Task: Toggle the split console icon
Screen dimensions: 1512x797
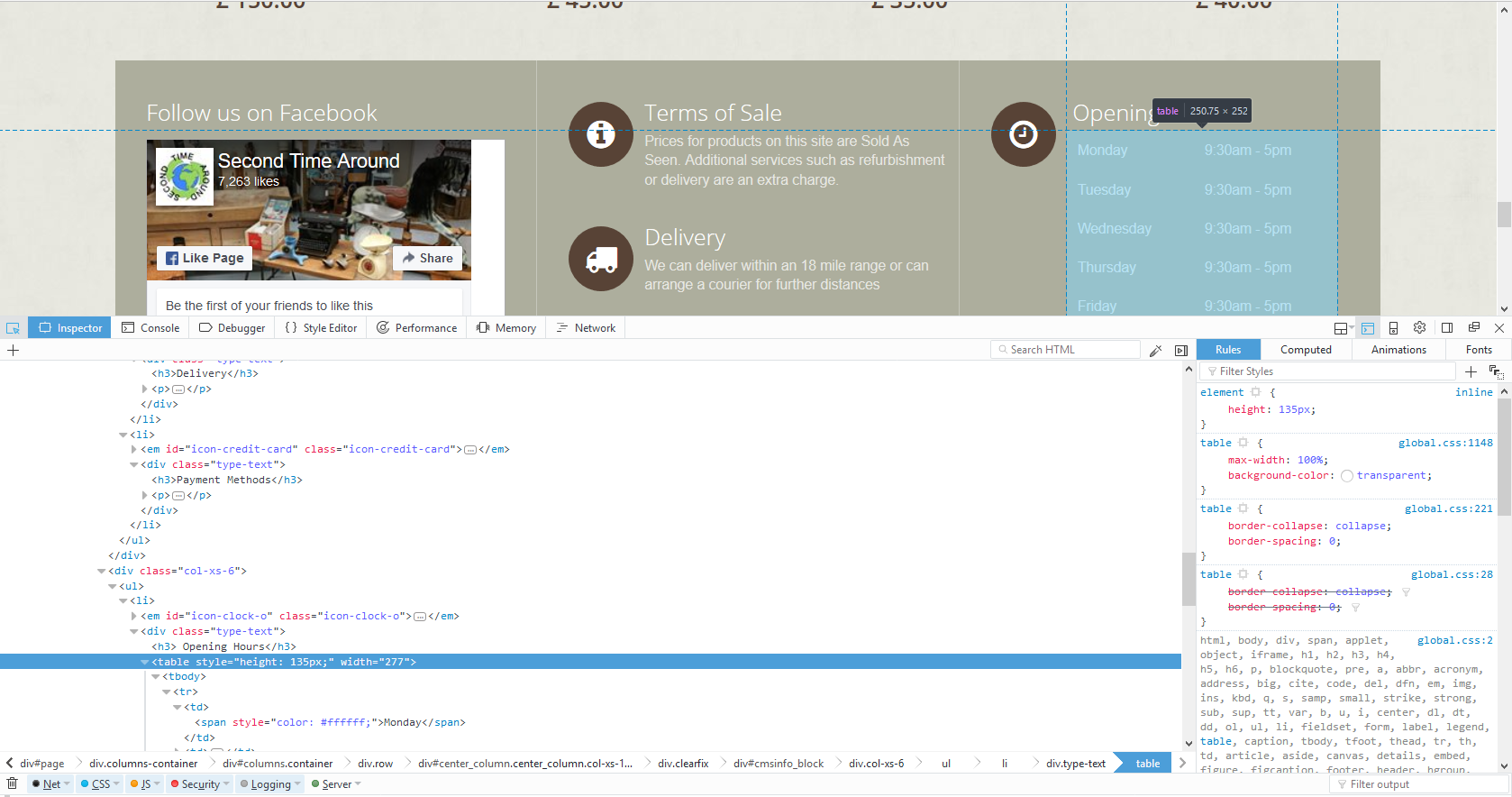Action: pyautogui.click(x=1368, y=328)
